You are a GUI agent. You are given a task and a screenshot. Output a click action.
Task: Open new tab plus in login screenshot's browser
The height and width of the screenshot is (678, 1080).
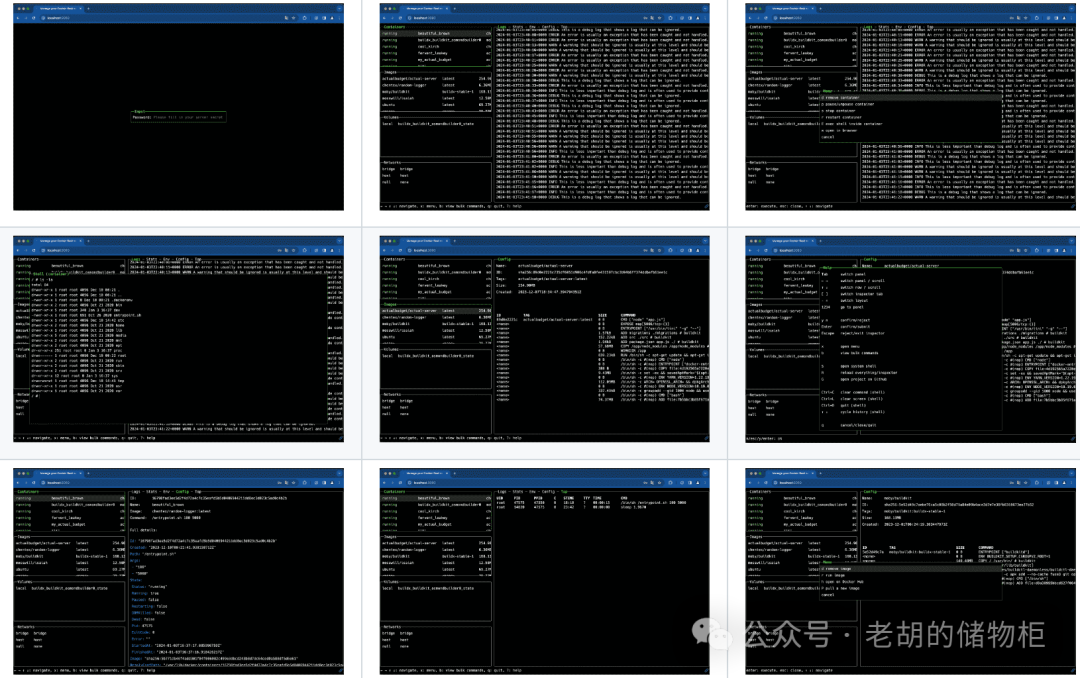88,8
